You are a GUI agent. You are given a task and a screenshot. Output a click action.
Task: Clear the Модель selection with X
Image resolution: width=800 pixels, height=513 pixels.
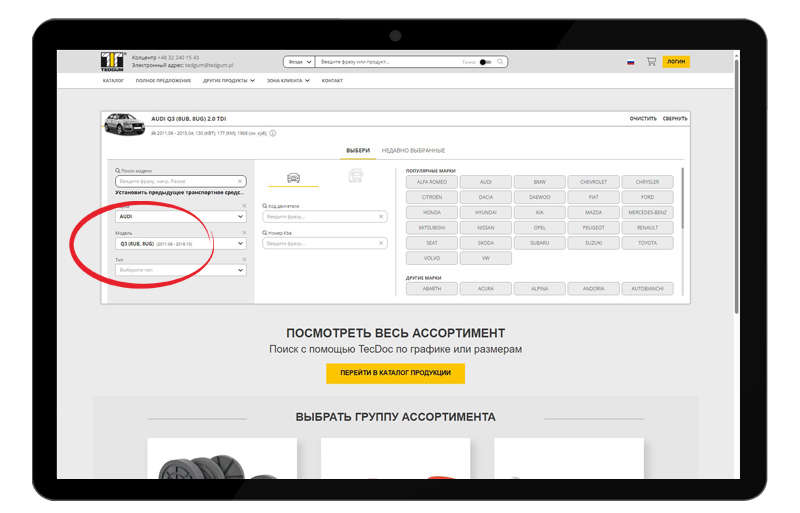click(244, 233)
